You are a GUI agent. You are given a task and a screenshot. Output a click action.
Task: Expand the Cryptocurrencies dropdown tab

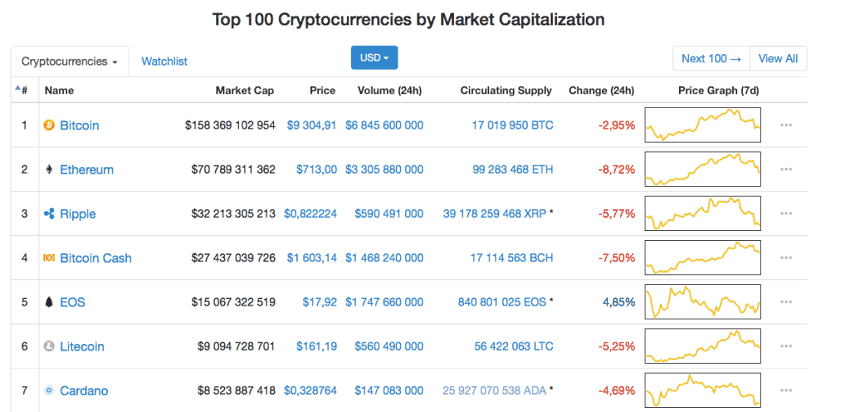(x=69, y=61)
